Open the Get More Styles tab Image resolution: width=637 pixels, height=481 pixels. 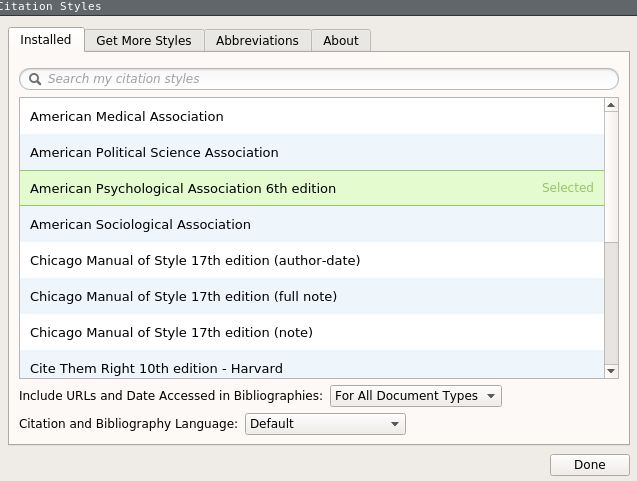point(144,41)
